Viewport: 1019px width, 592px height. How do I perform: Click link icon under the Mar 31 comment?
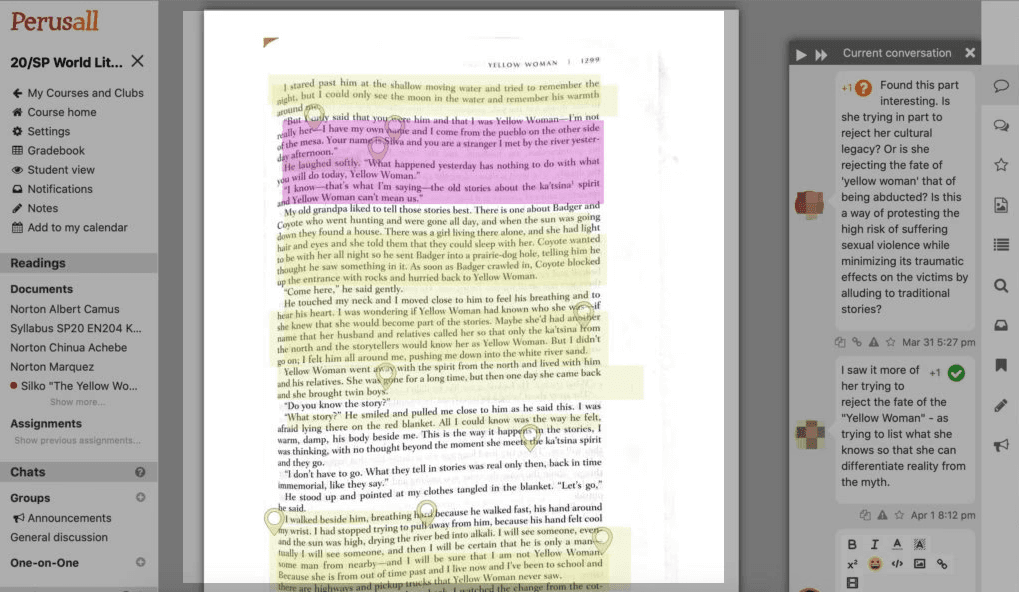tap(857, 342)
